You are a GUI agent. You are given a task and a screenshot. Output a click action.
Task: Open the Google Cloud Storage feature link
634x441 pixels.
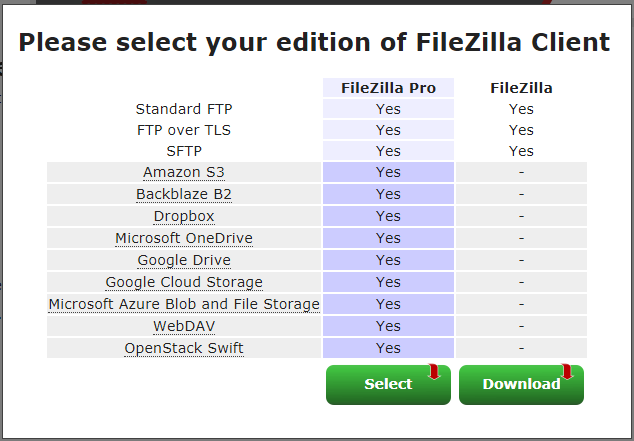[184, 282]
